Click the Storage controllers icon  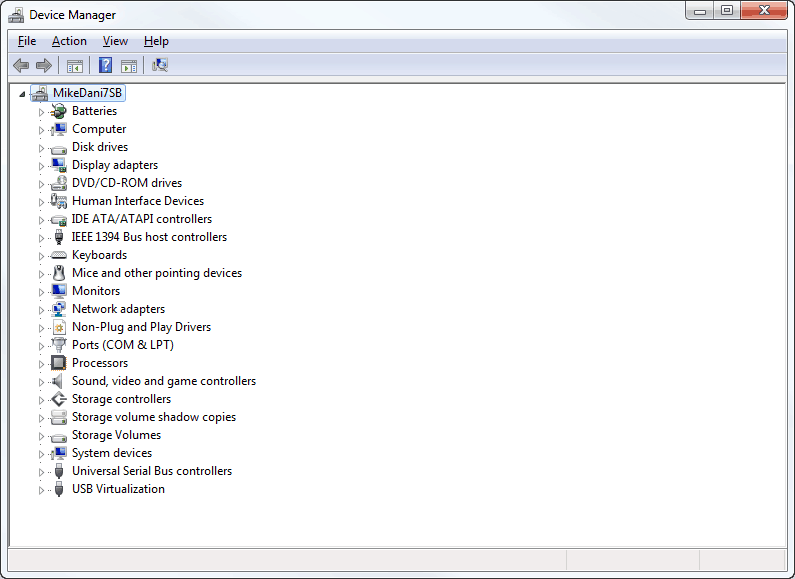point(59,399)
